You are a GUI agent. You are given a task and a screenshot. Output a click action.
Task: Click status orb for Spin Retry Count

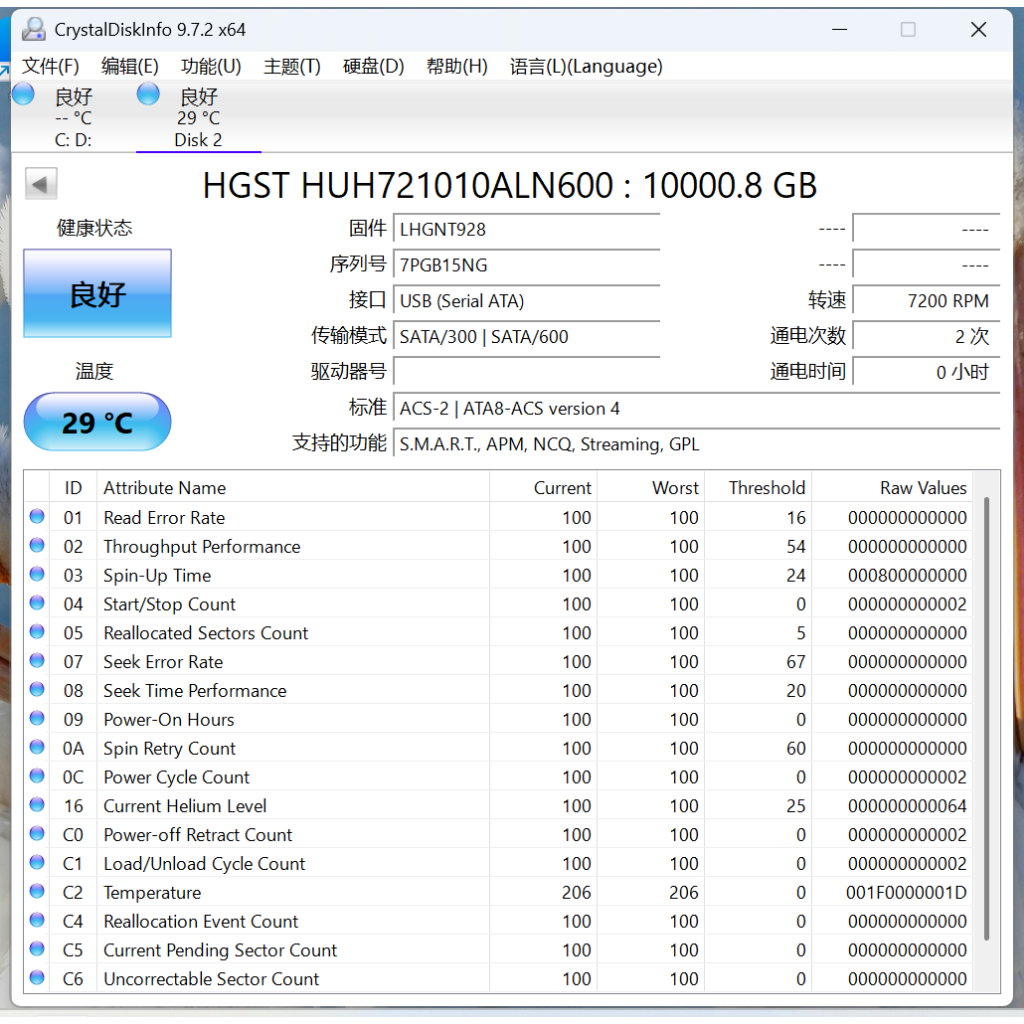[37, 747]
